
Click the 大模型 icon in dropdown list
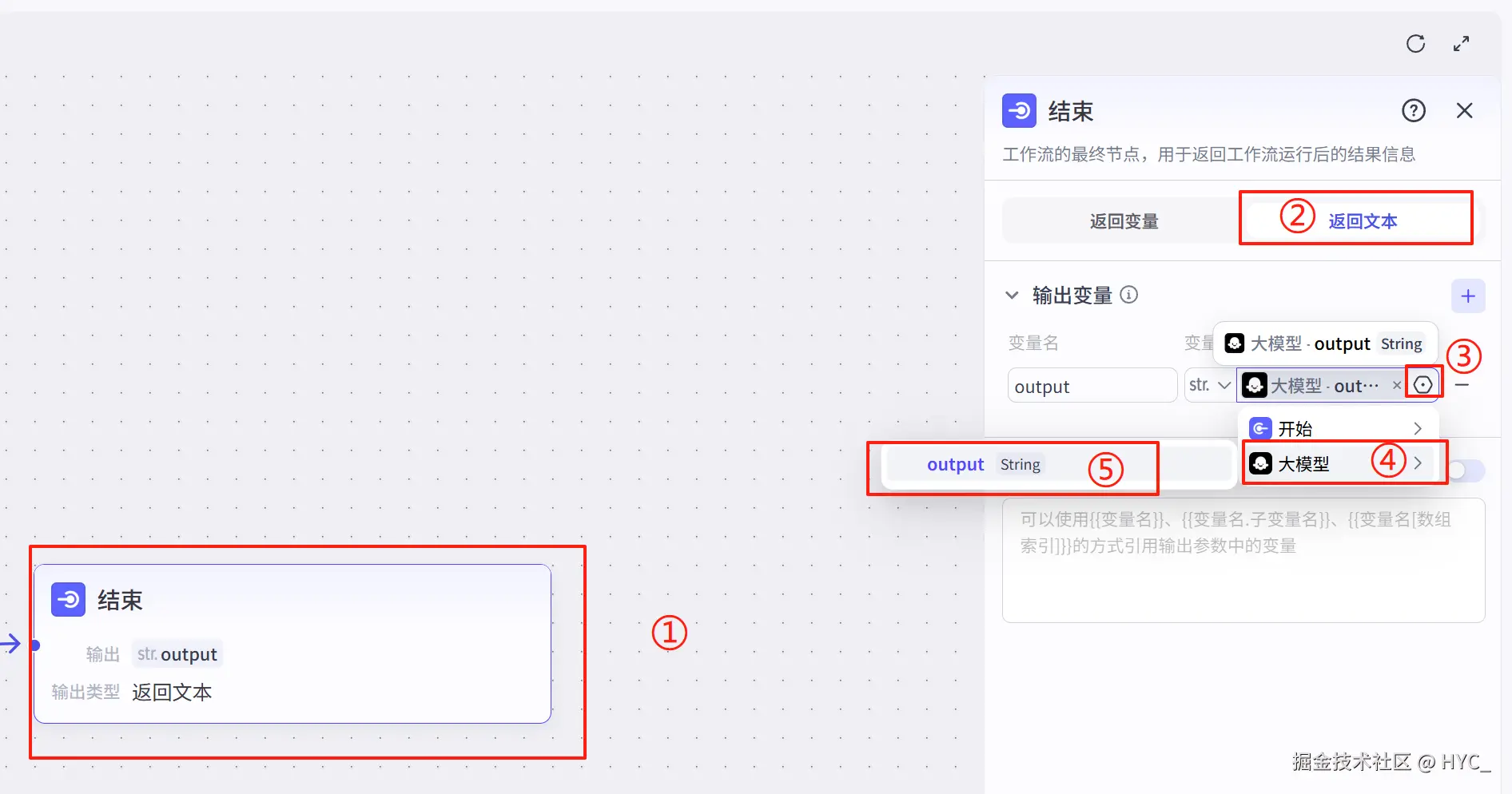[x=1260, y=463]
